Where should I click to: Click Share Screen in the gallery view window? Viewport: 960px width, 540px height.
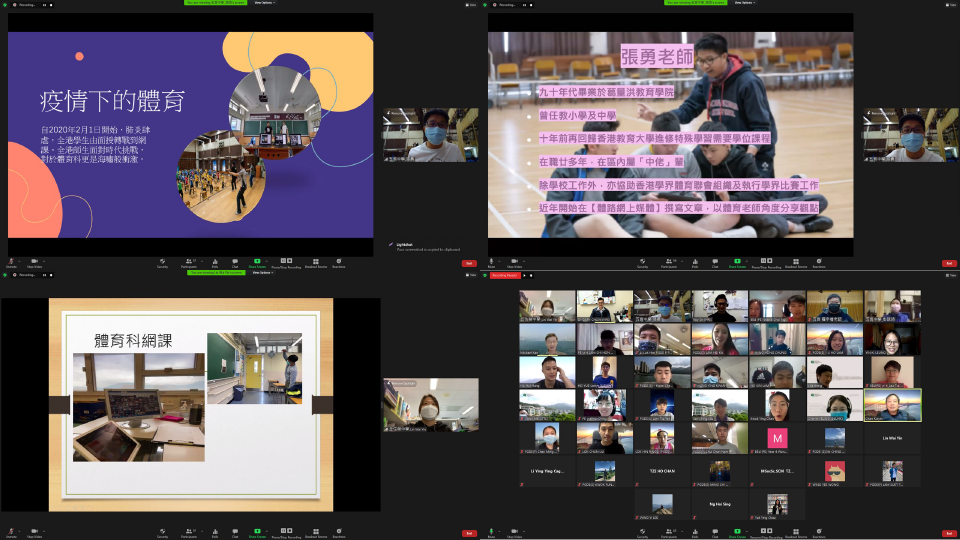pyautogui.click(x=737, y=533)
